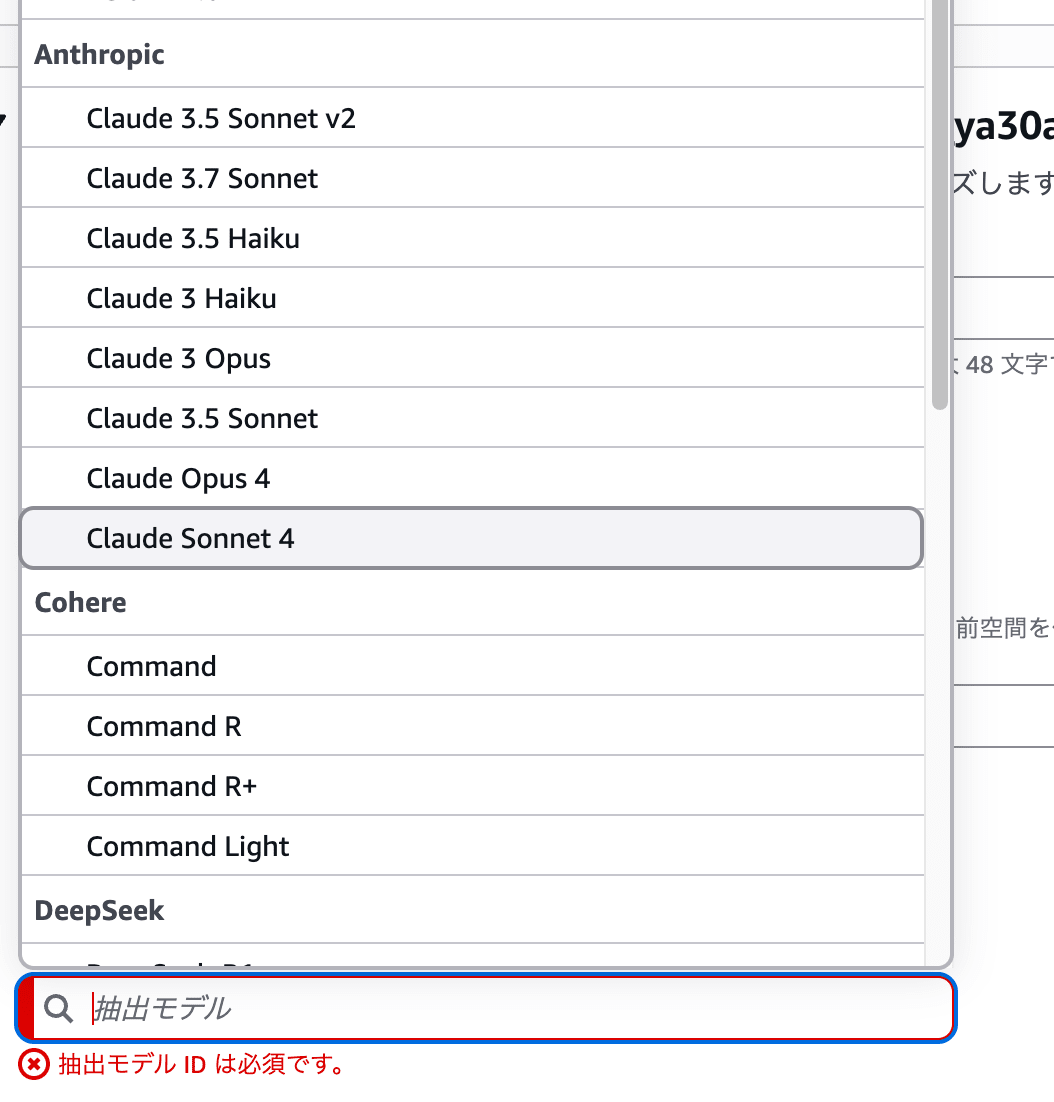
Task: Select the Claude 3 Haiku entry
Action: 181,299
